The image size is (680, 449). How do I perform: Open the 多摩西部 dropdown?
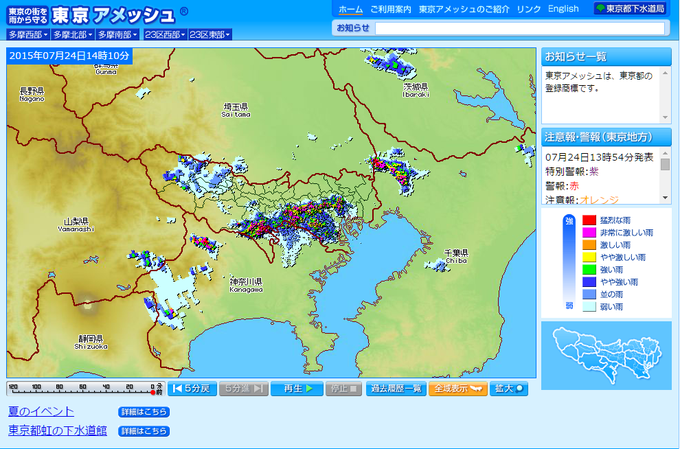tap(28, 35)
